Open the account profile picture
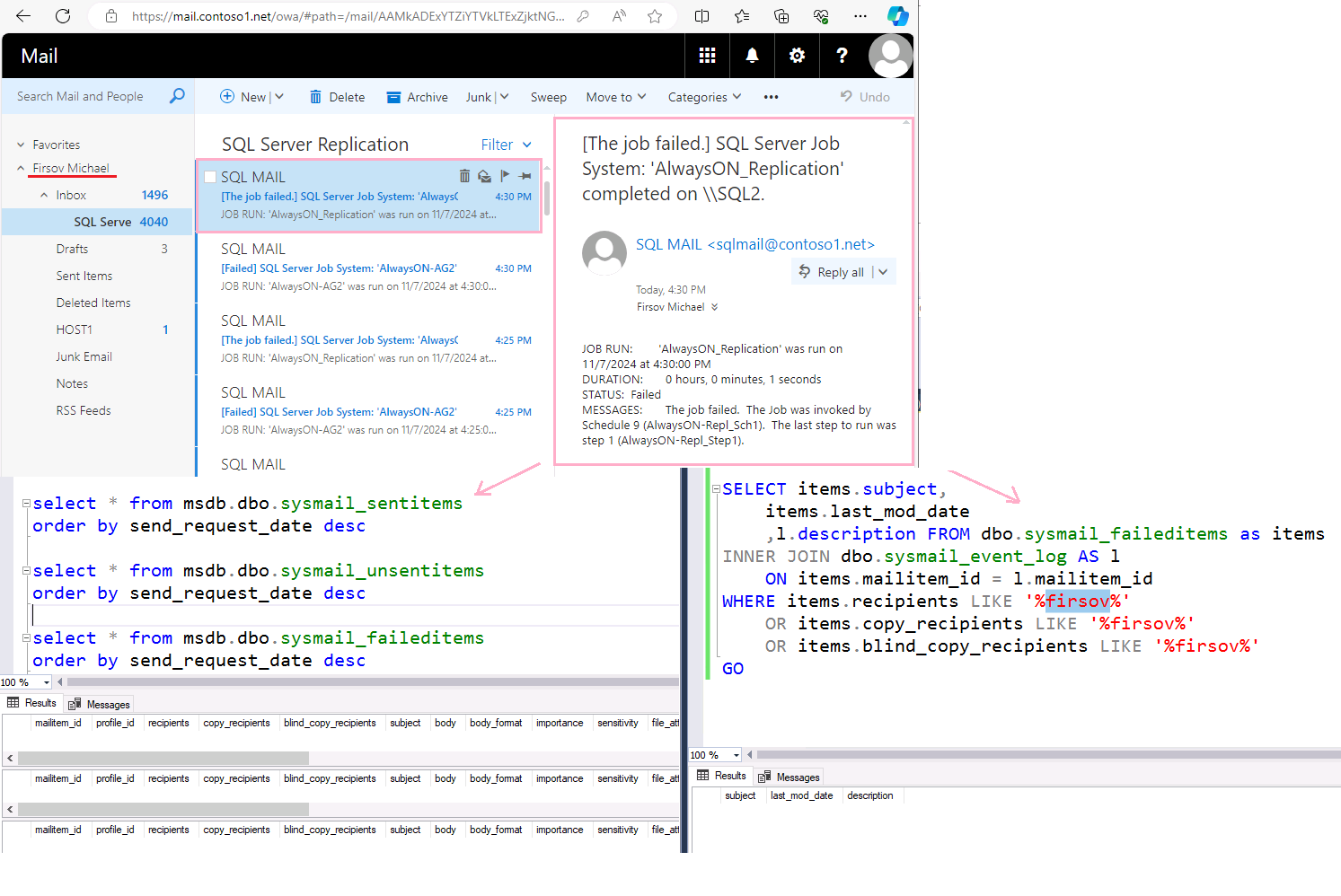Screen dimensions: 1341x896 point(891,56)
